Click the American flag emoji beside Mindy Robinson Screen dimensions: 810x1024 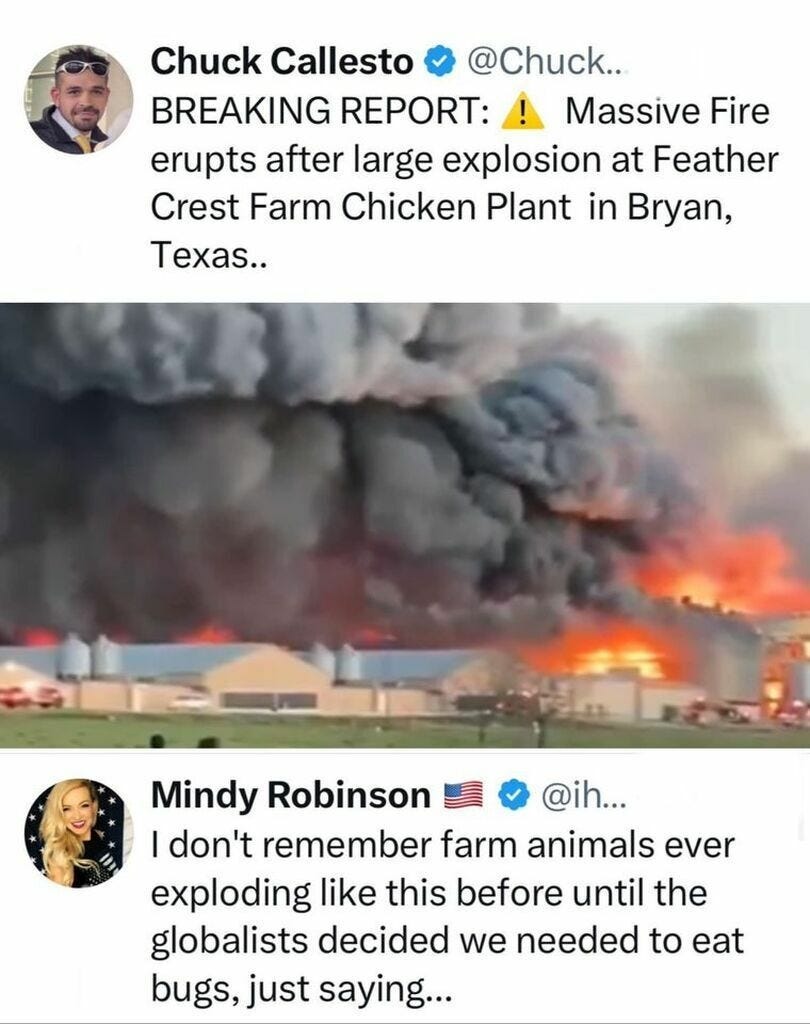[x=463, y=795]
